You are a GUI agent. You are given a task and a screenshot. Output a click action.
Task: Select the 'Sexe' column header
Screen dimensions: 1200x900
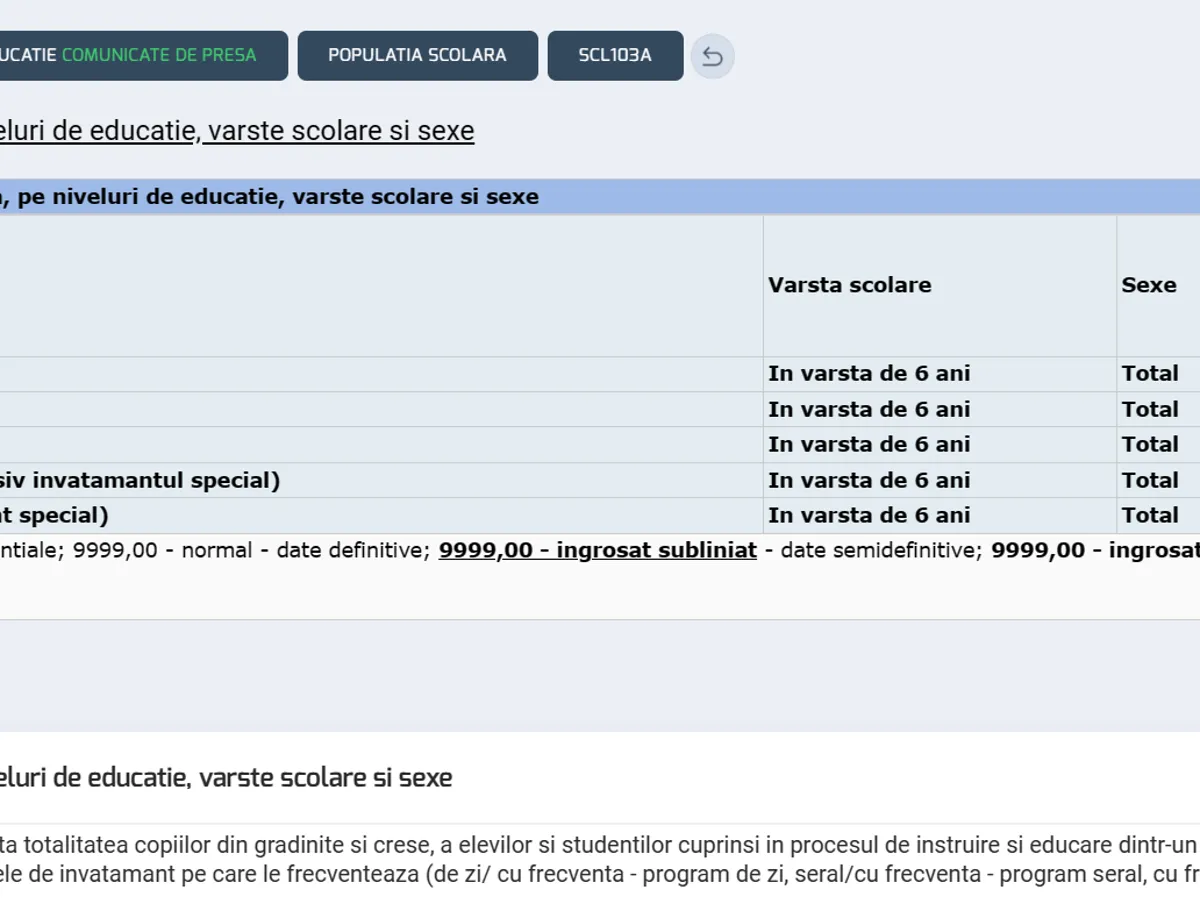pos(1148,285)
